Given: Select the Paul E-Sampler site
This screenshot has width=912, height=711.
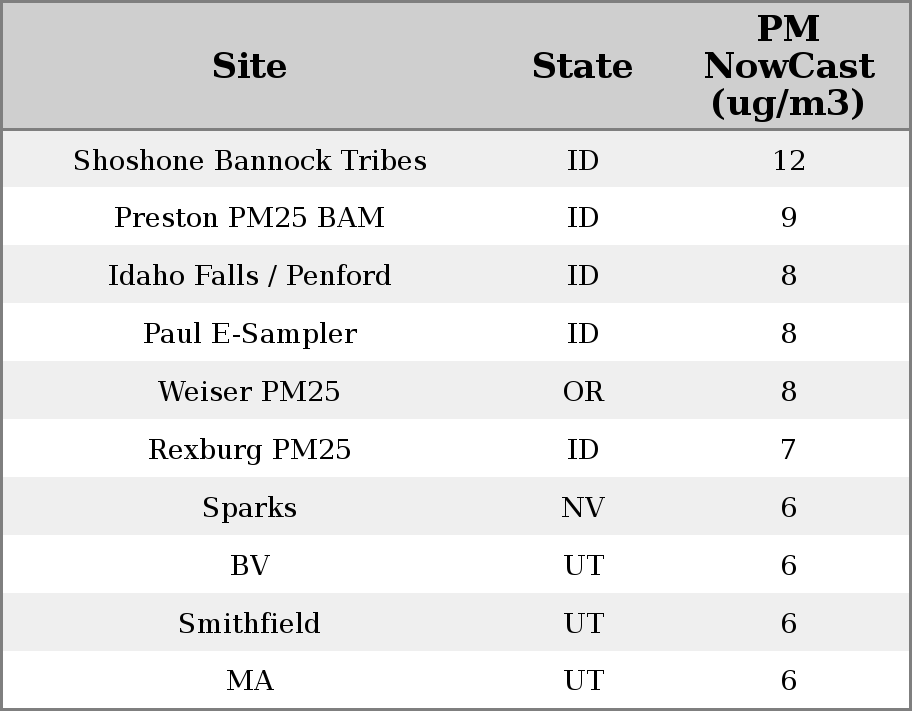Looking at the screenshot, I should 249,334.
